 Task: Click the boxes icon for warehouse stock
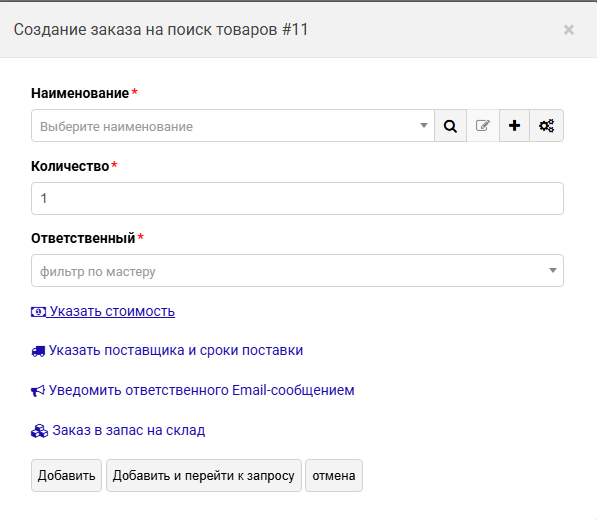39,431
